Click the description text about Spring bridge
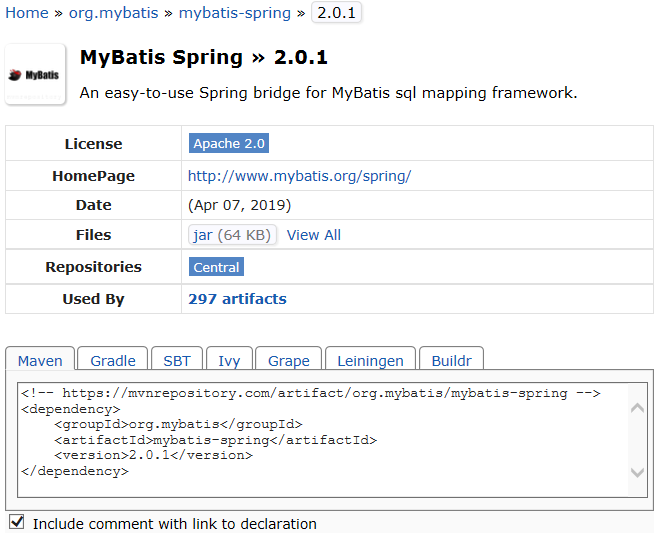The height and width of the screenshot is (538, 657). pyautogui.click(x=328, y=93)
